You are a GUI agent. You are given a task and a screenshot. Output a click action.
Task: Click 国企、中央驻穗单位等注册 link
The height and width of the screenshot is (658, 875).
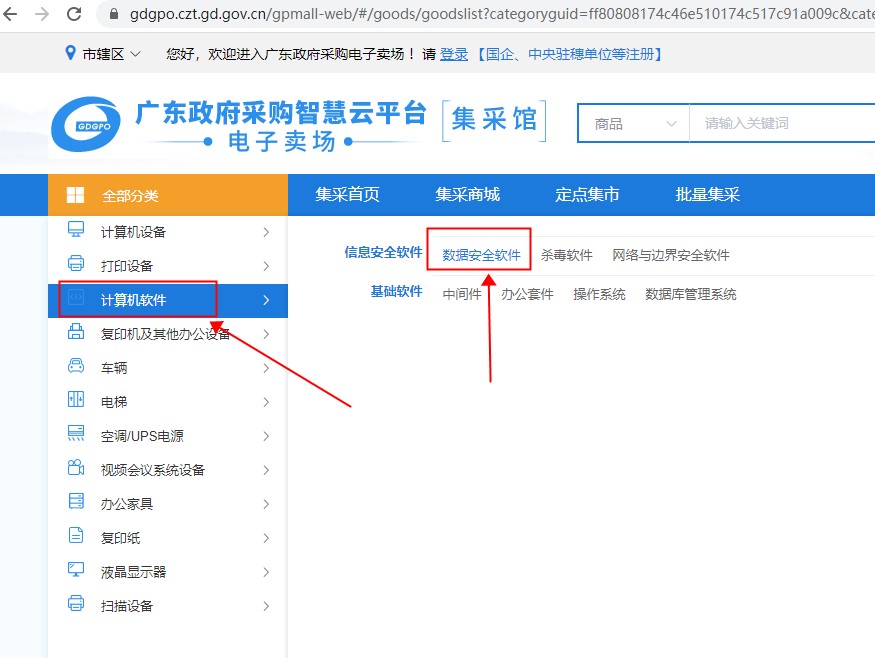coord(570,54)
